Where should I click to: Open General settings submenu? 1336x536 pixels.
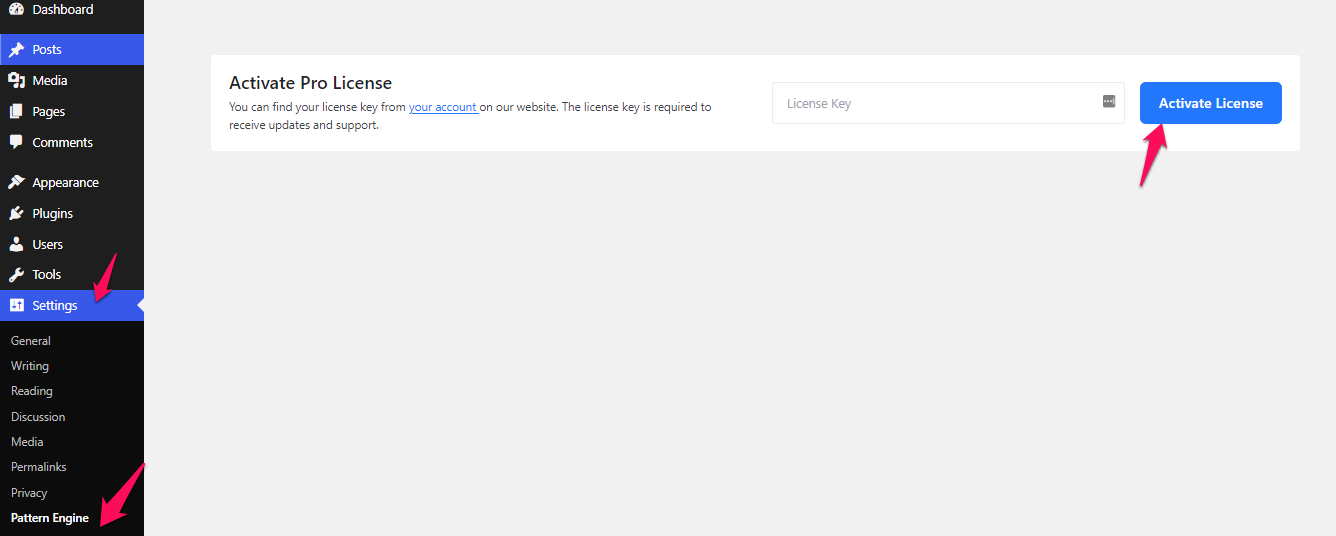(31, 340)
